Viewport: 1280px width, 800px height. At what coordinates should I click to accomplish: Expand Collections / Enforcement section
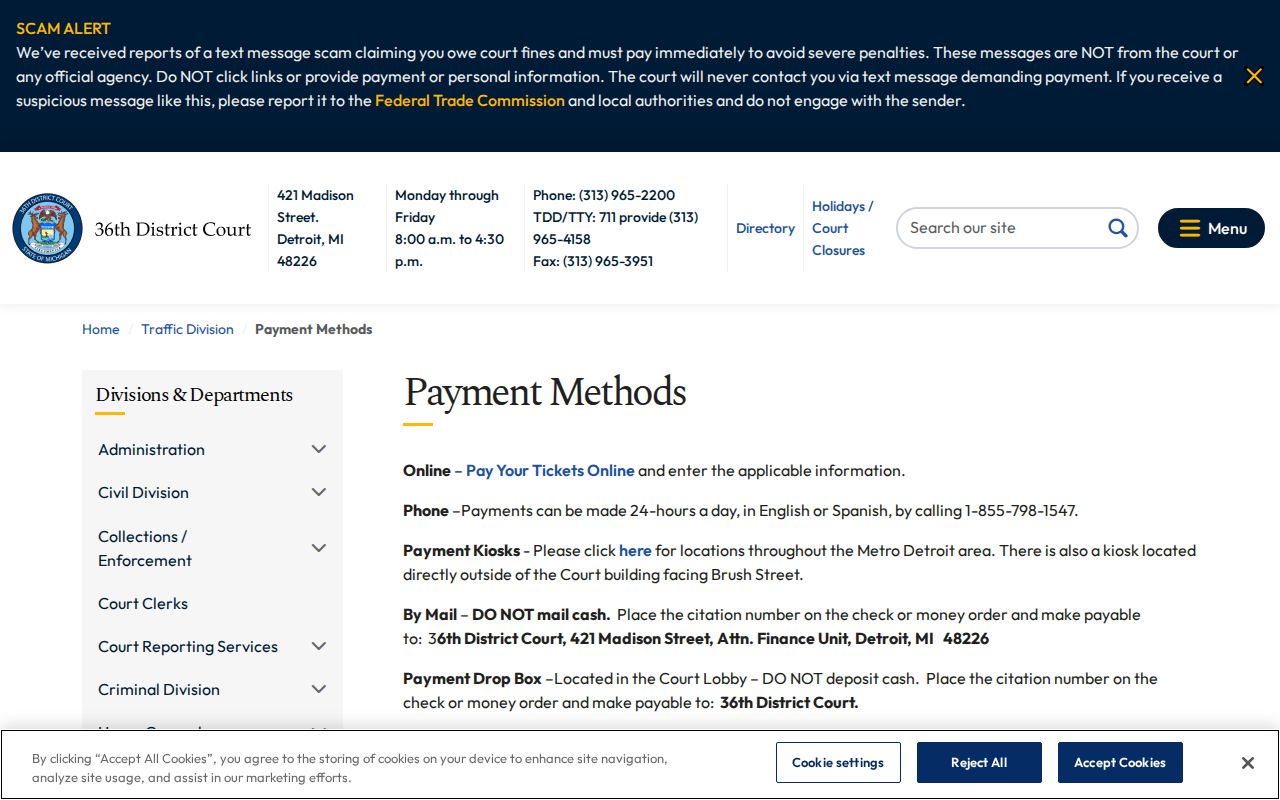tap(319, 548)
